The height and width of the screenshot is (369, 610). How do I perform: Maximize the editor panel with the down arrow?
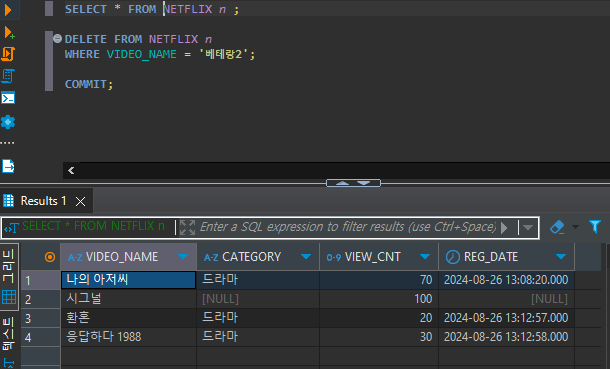(364, 183)
